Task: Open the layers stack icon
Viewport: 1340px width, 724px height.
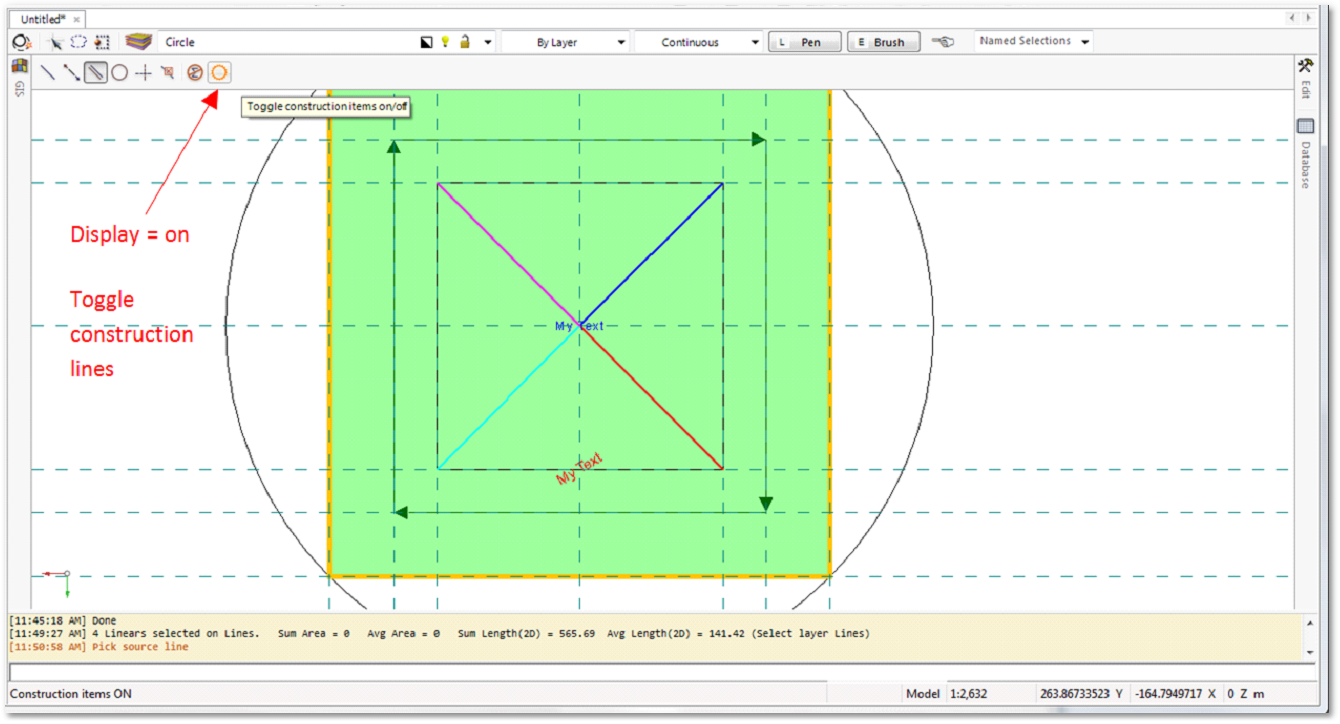Action: [139, 42]
